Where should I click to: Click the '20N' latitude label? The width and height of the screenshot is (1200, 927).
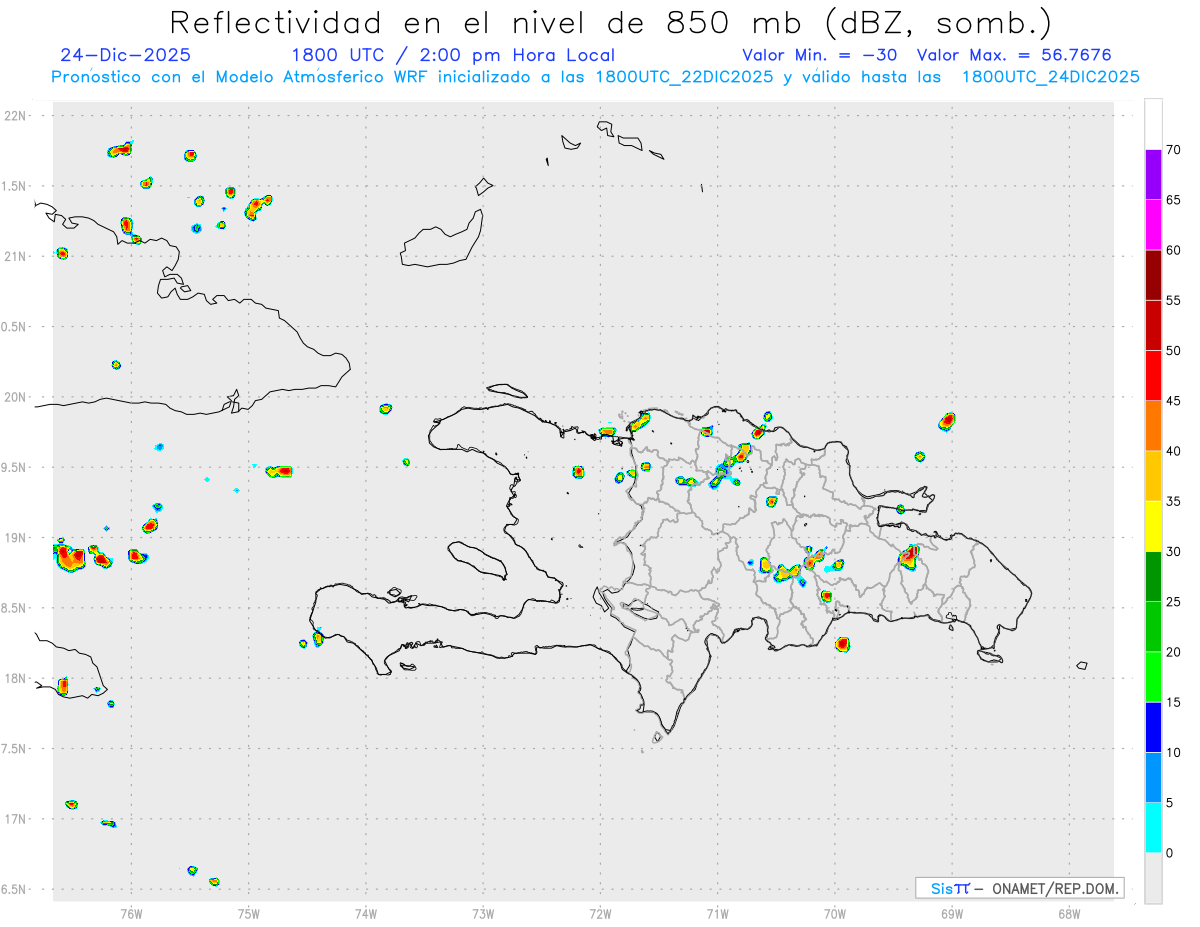[x=16, y=397]
